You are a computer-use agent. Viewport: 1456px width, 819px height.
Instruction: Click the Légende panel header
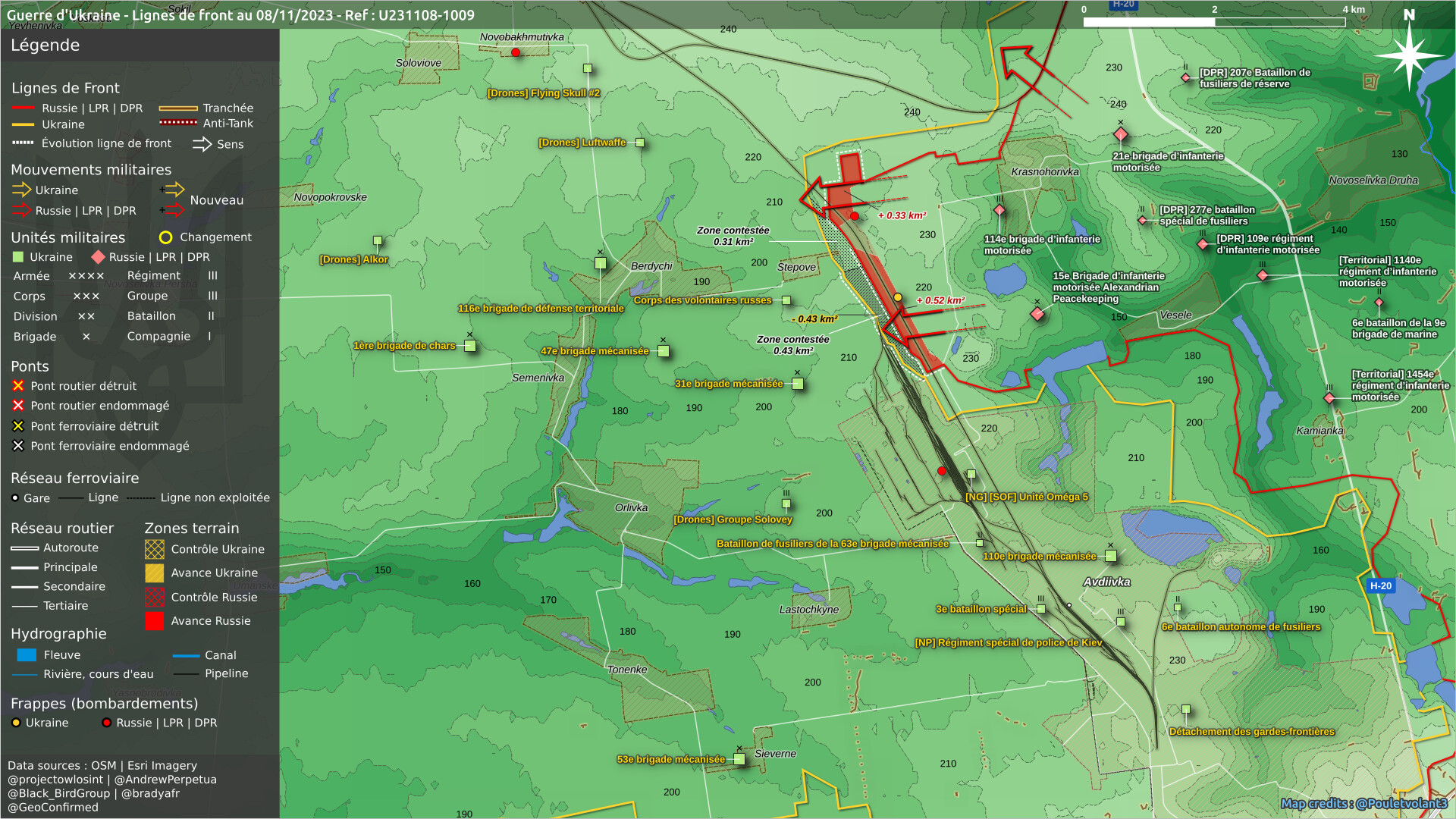(x=45, y=45)
